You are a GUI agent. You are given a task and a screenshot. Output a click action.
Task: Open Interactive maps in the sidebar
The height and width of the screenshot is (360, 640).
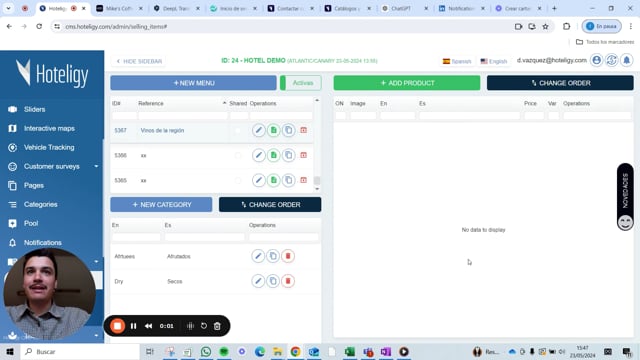pos(49,128)
